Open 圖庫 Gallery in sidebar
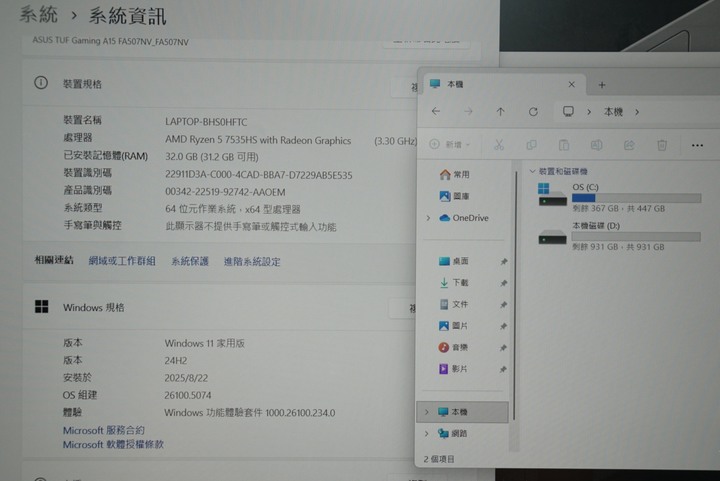This screenshot has height=481, width=720. [x=454, y=196]
